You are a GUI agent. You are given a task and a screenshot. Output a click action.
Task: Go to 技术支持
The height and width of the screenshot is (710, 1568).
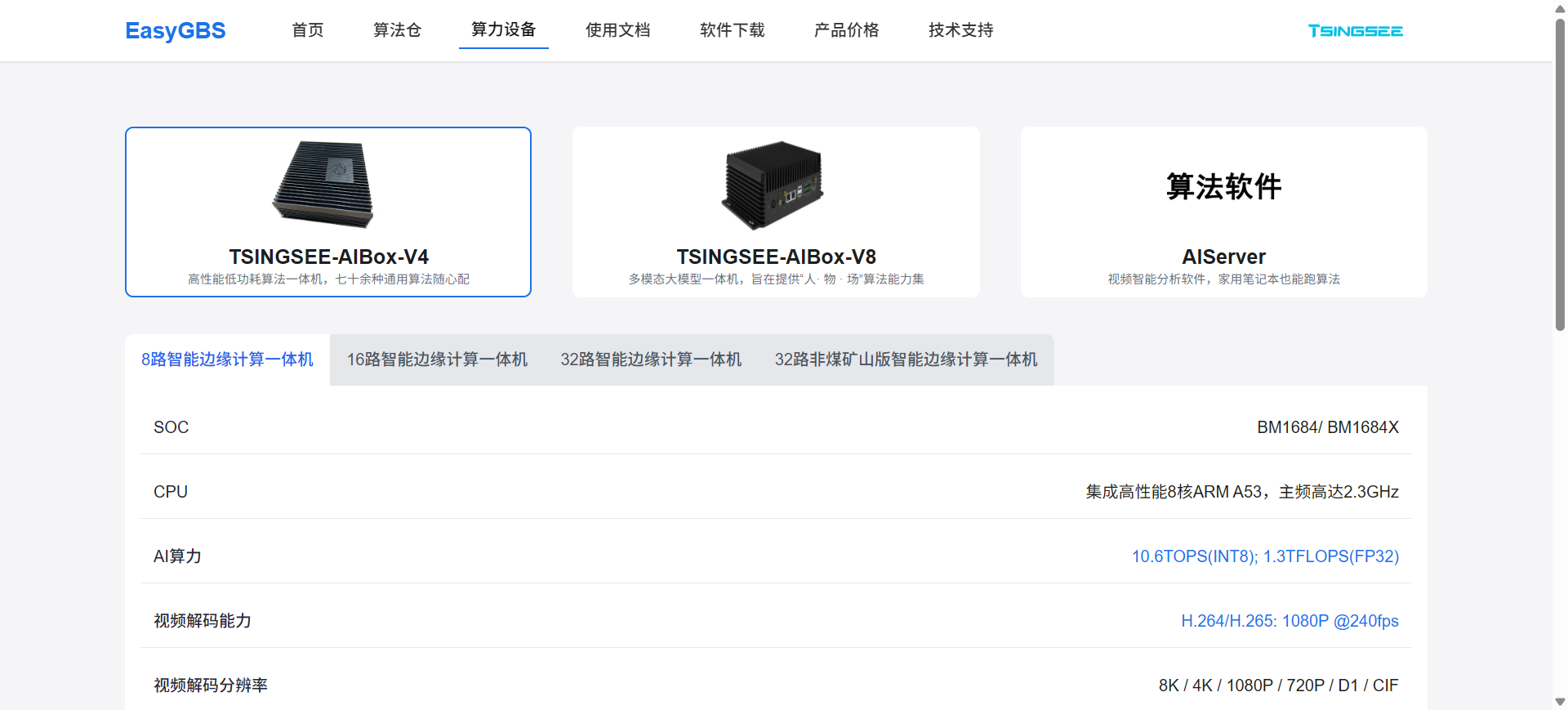coord(961,30)
